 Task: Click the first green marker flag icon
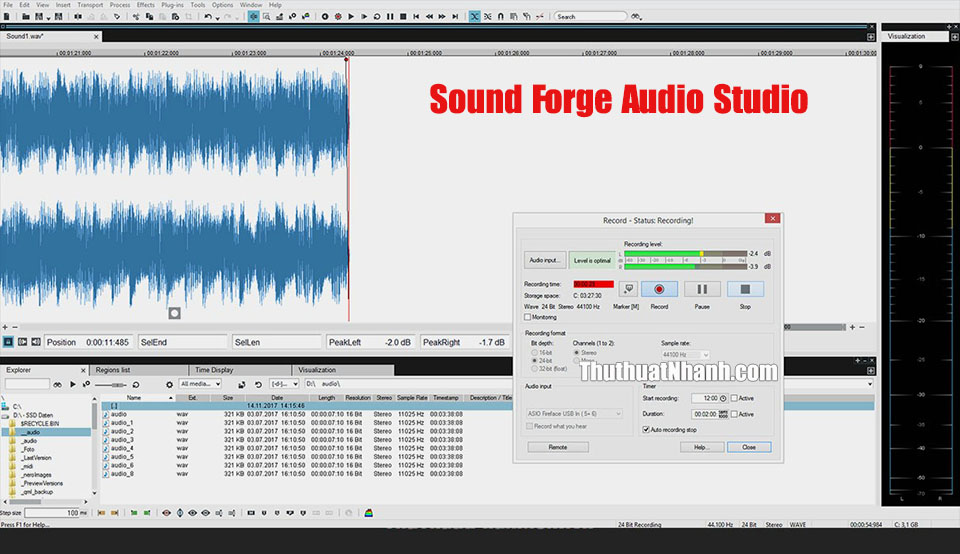coord(134,513)
